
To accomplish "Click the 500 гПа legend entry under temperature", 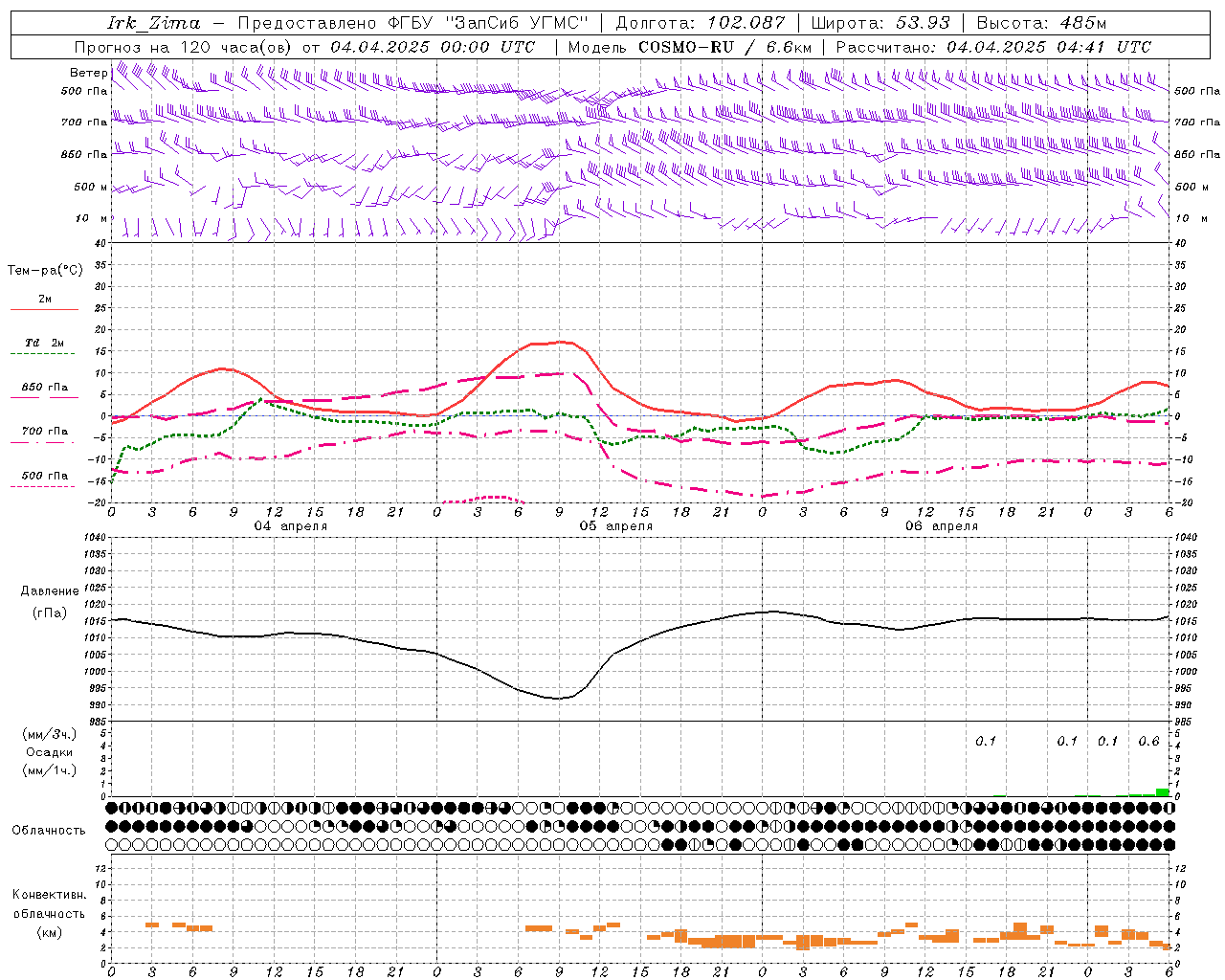I will click(x=45, y=476).
